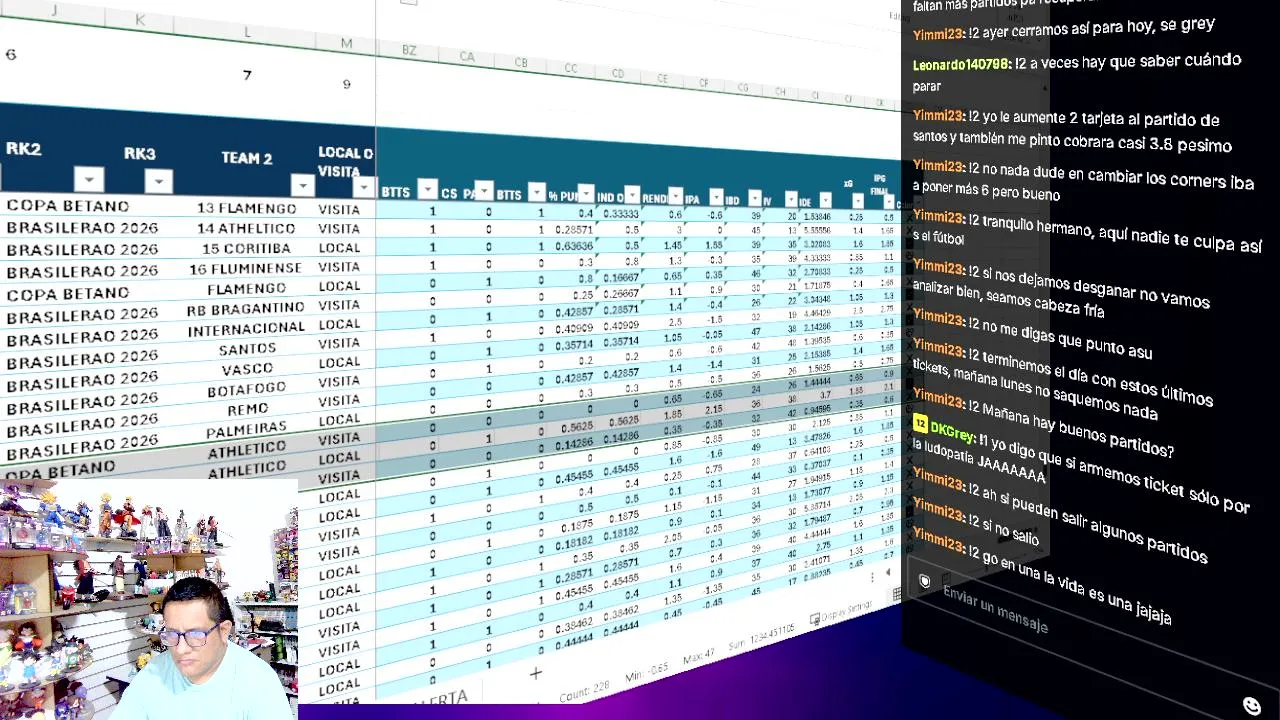Open Display Settings in the status bar
The width and height of the screenshot is (1280, 720).
point(840,611)
